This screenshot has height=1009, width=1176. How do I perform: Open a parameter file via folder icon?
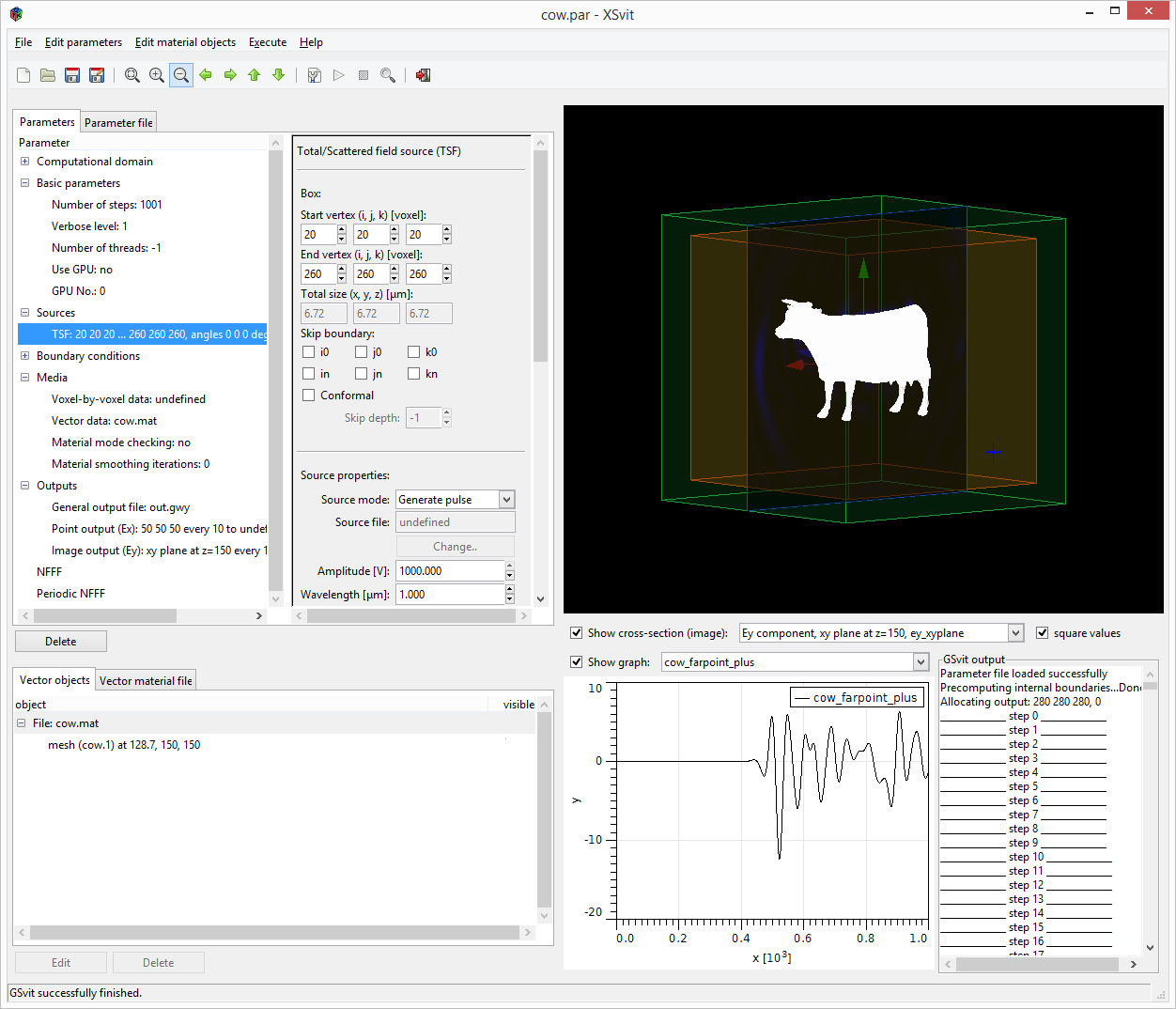(x=48, y=75)
